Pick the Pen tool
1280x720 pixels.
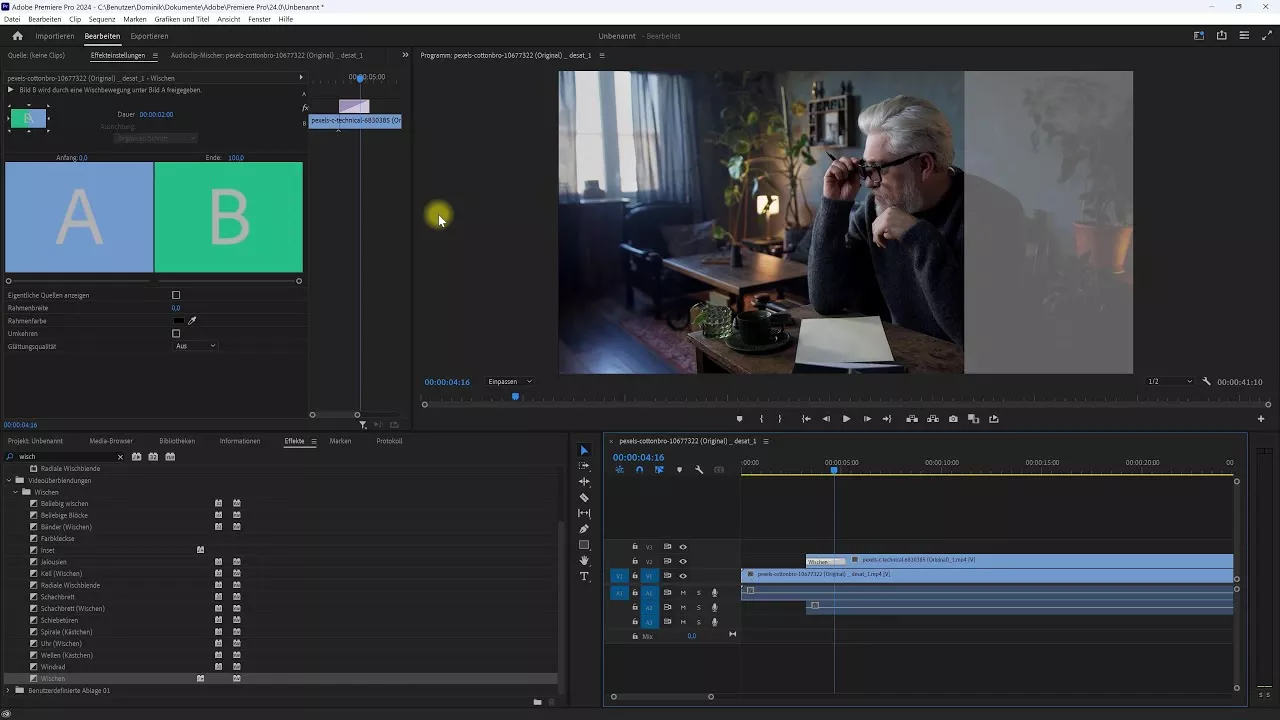coord(585,528)
